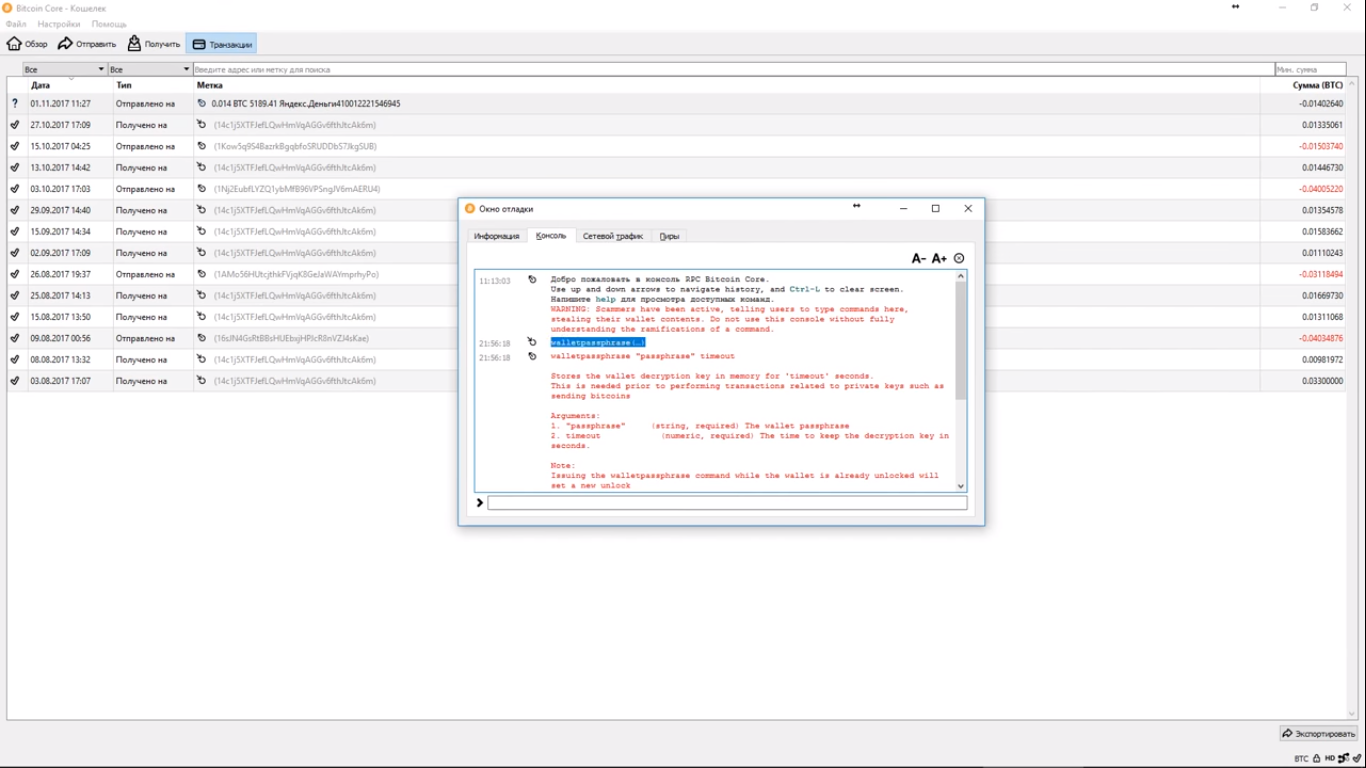Maximize the Окно отладки debug window
This screenshot has width=1366, height=768.
[x=936, y=209]
